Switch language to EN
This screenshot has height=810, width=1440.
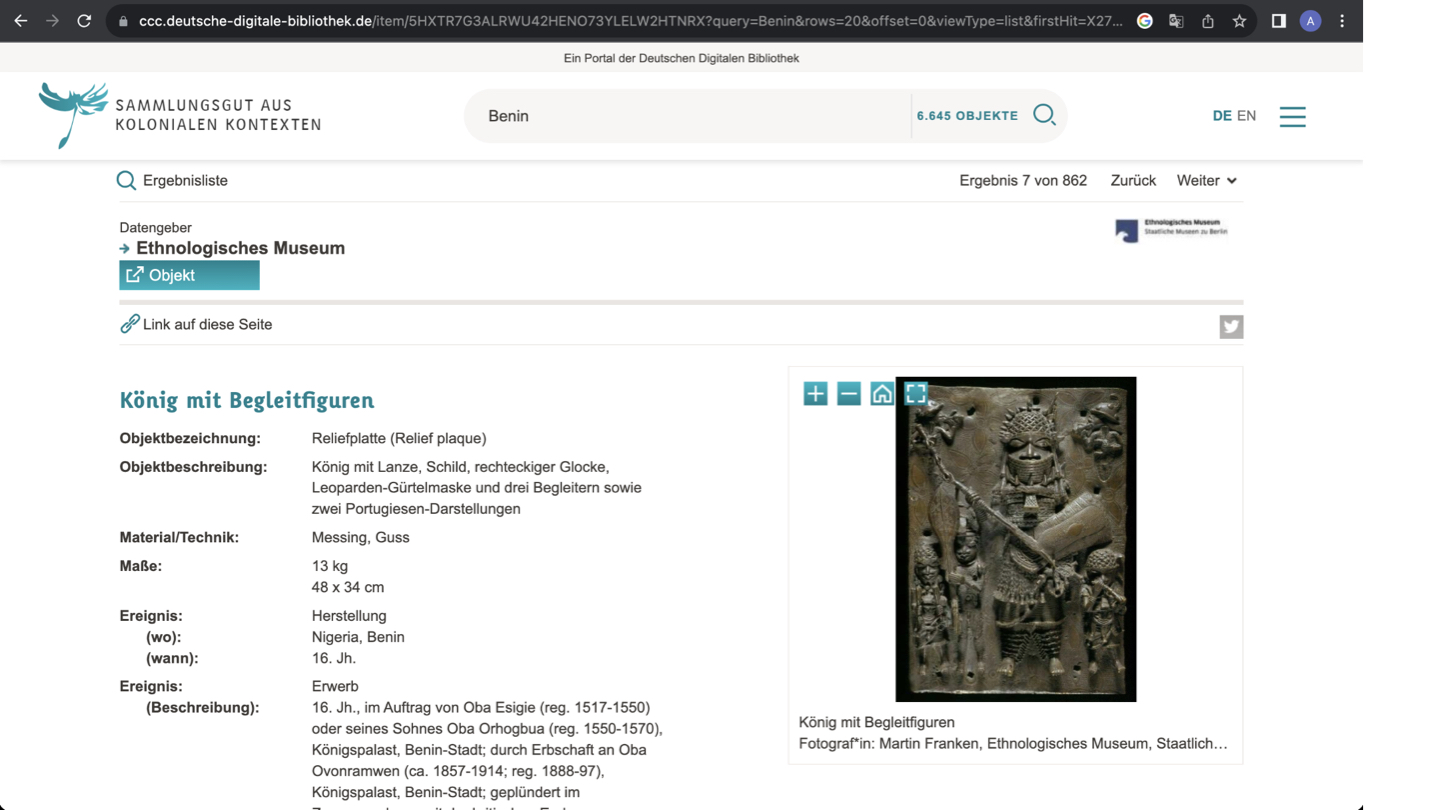point(1246,116)
